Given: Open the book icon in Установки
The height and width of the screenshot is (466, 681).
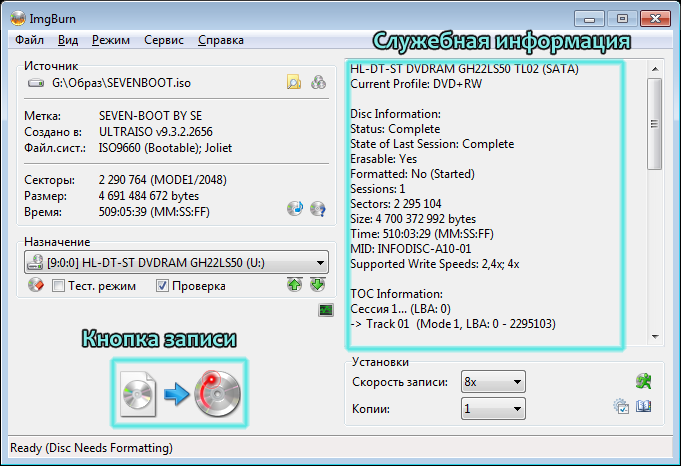Looking at the screenshot, I should point(644,406).
